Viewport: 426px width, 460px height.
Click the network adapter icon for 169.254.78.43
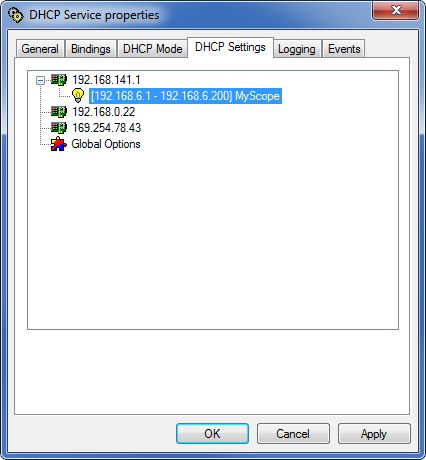pos(59,128)
